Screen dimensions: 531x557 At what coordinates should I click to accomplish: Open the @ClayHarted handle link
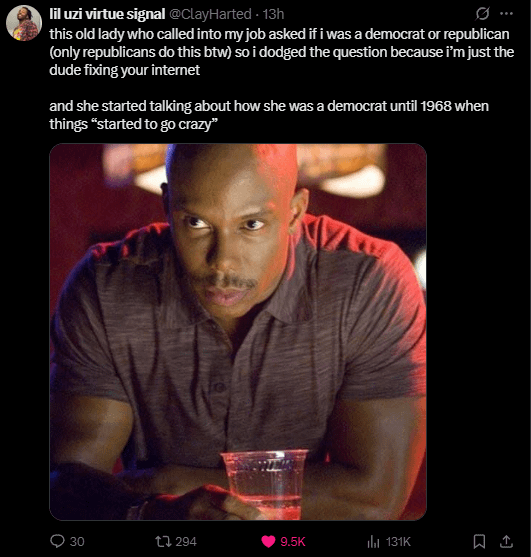[210, 14]
